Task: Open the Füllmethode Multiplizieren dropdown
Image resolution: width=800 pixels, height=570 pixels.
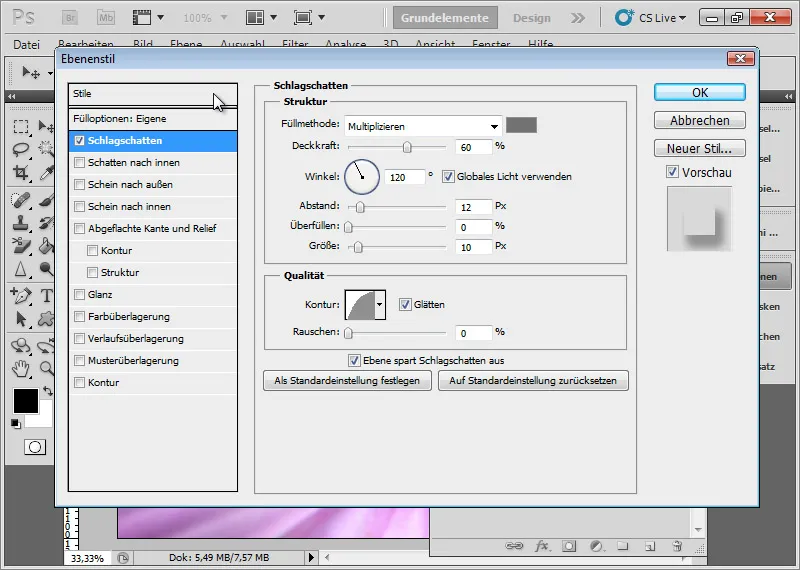Action: pos(423,126)
